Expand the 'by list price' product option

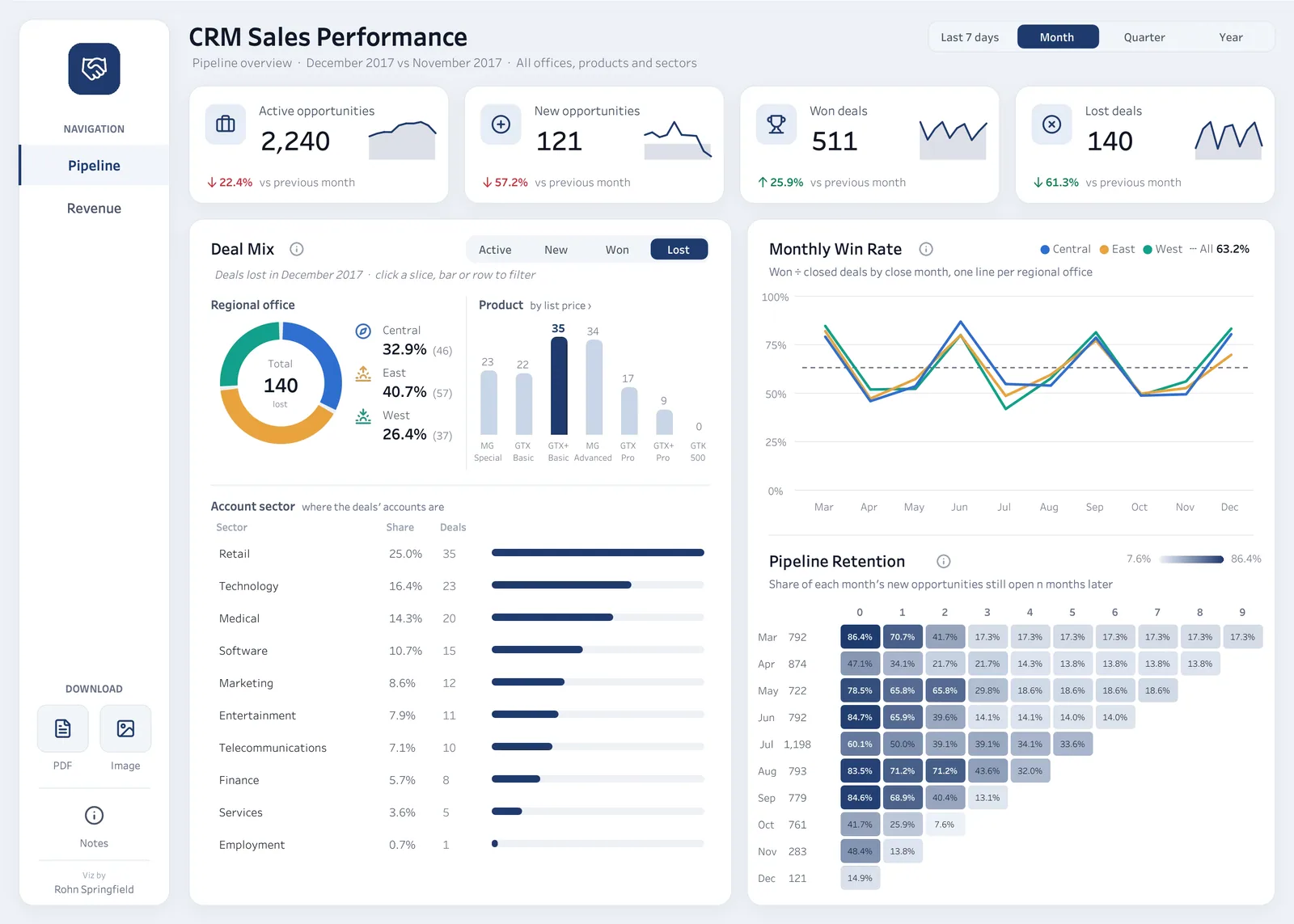(x=560, y=306)
